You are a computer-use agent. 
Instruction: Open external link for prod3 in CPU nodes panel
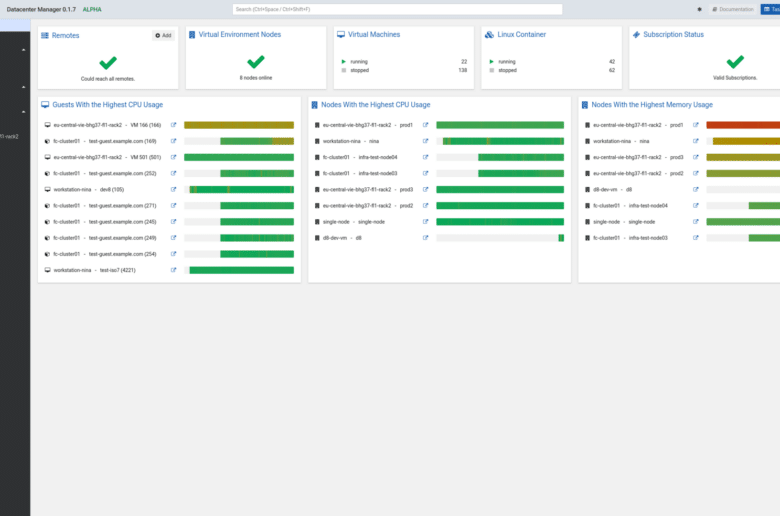pos(425,189)
